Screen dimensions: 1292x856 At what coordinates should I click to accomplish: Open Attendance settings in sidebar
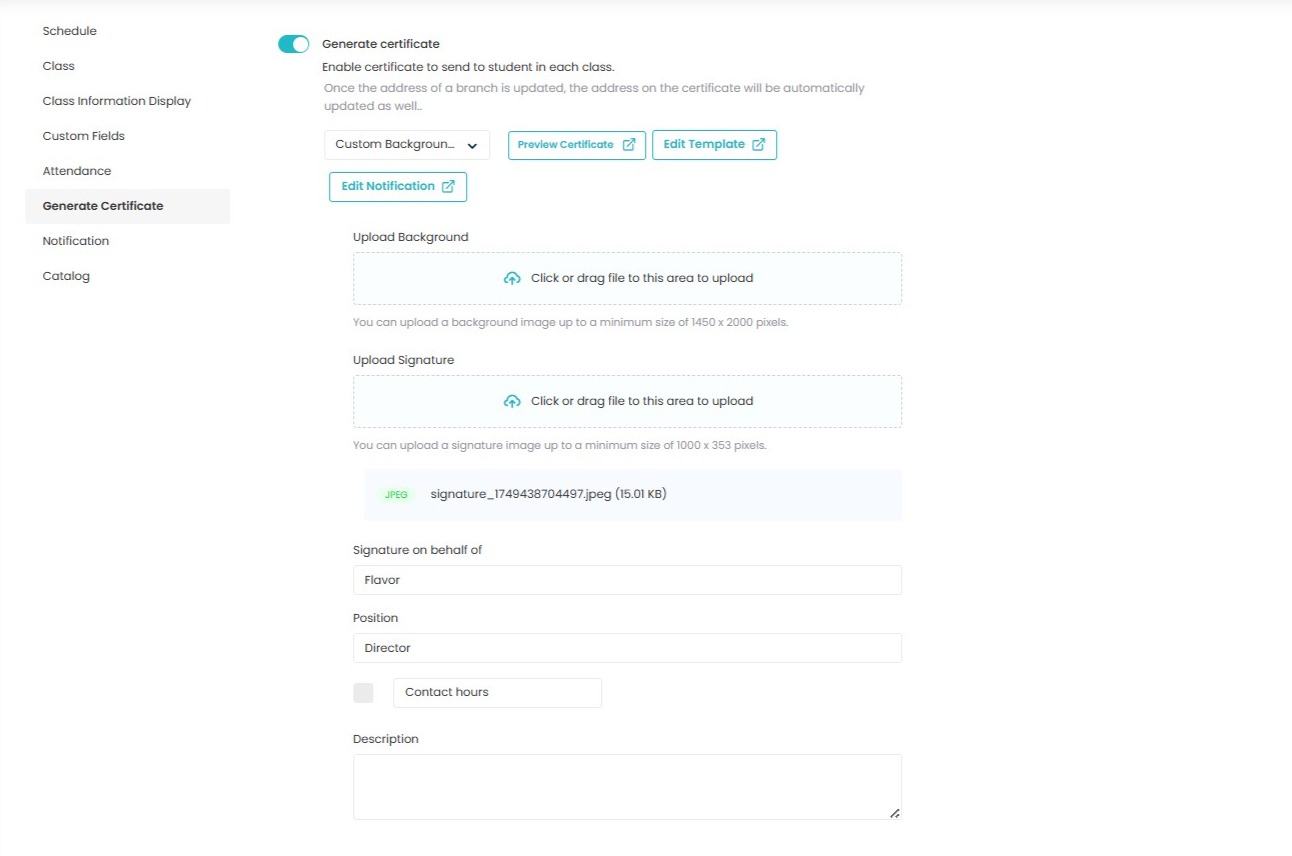77,171
